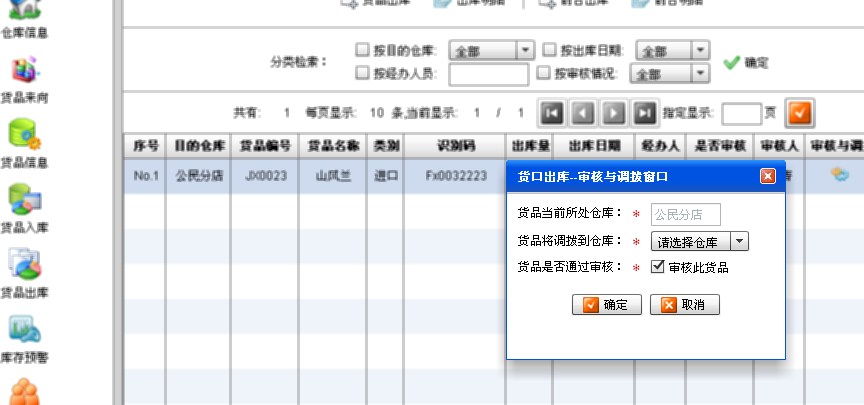Click the 进口 类别 cell
Image resolution: width=864 pixels, height=405 pixels.
pyautogui.click(x=386, y=176)
